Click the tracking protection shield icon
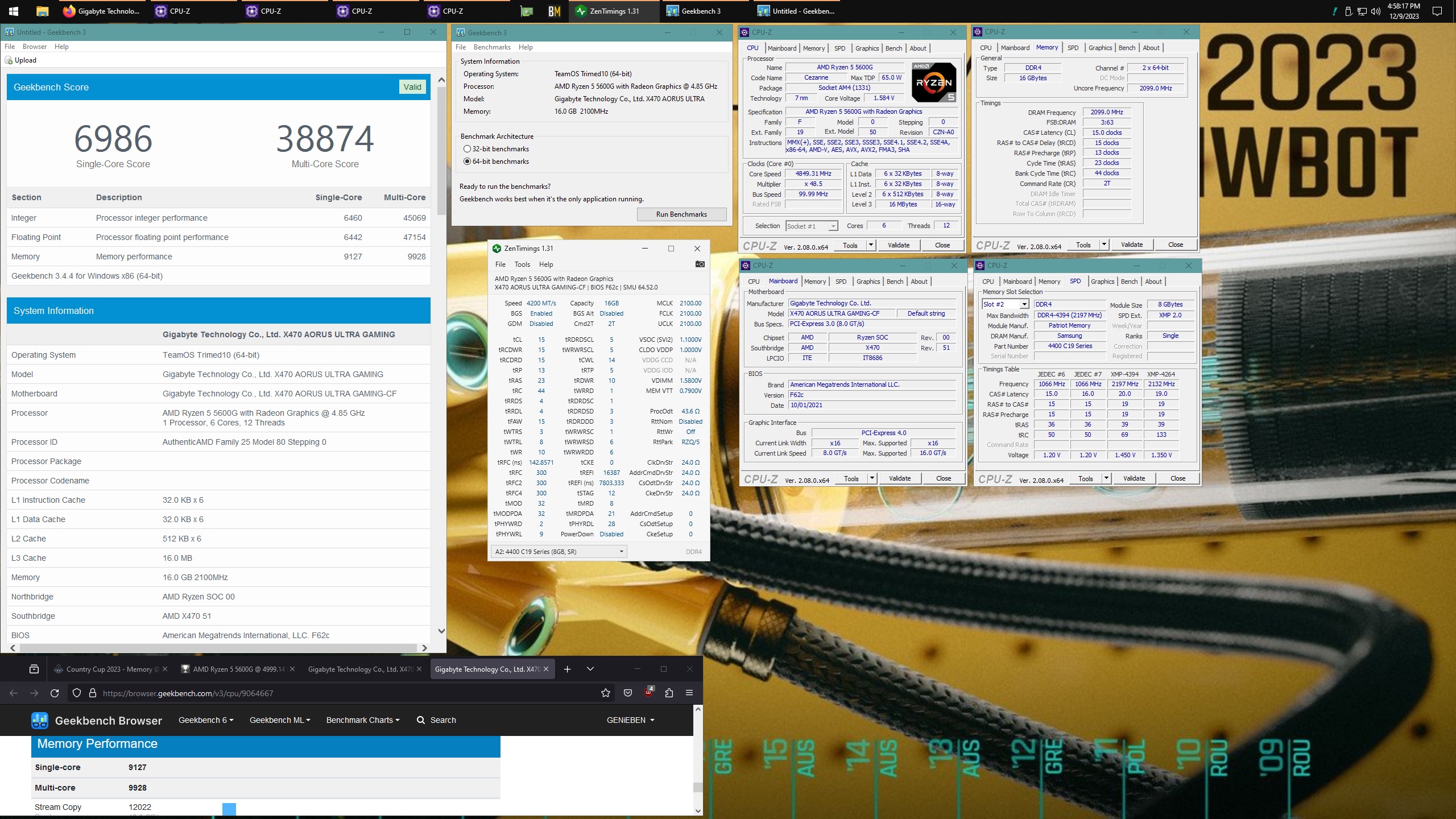The width and height of the screenshot is (1456, 819). coord(77,693)
